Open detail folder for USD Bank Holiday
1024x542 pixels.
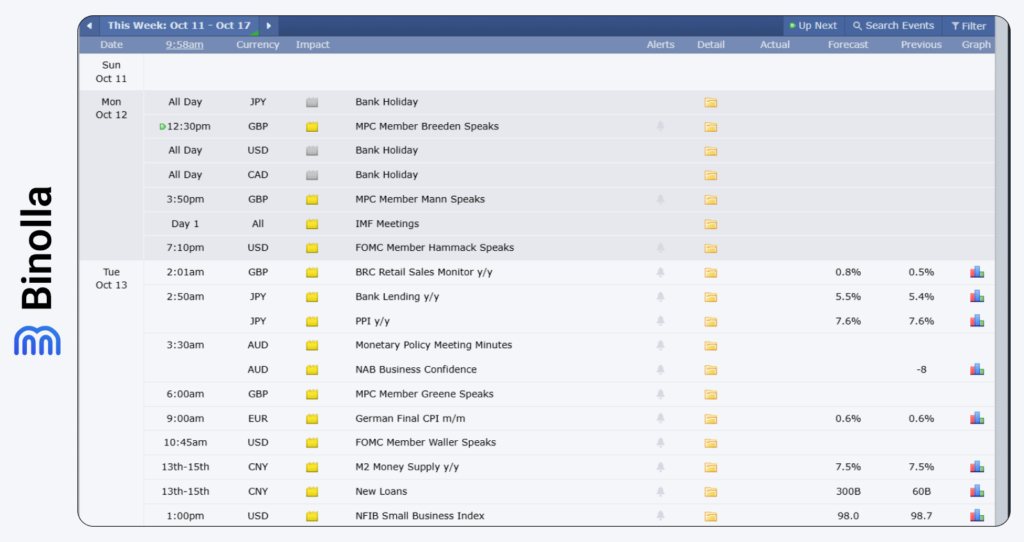coord(711,151)
